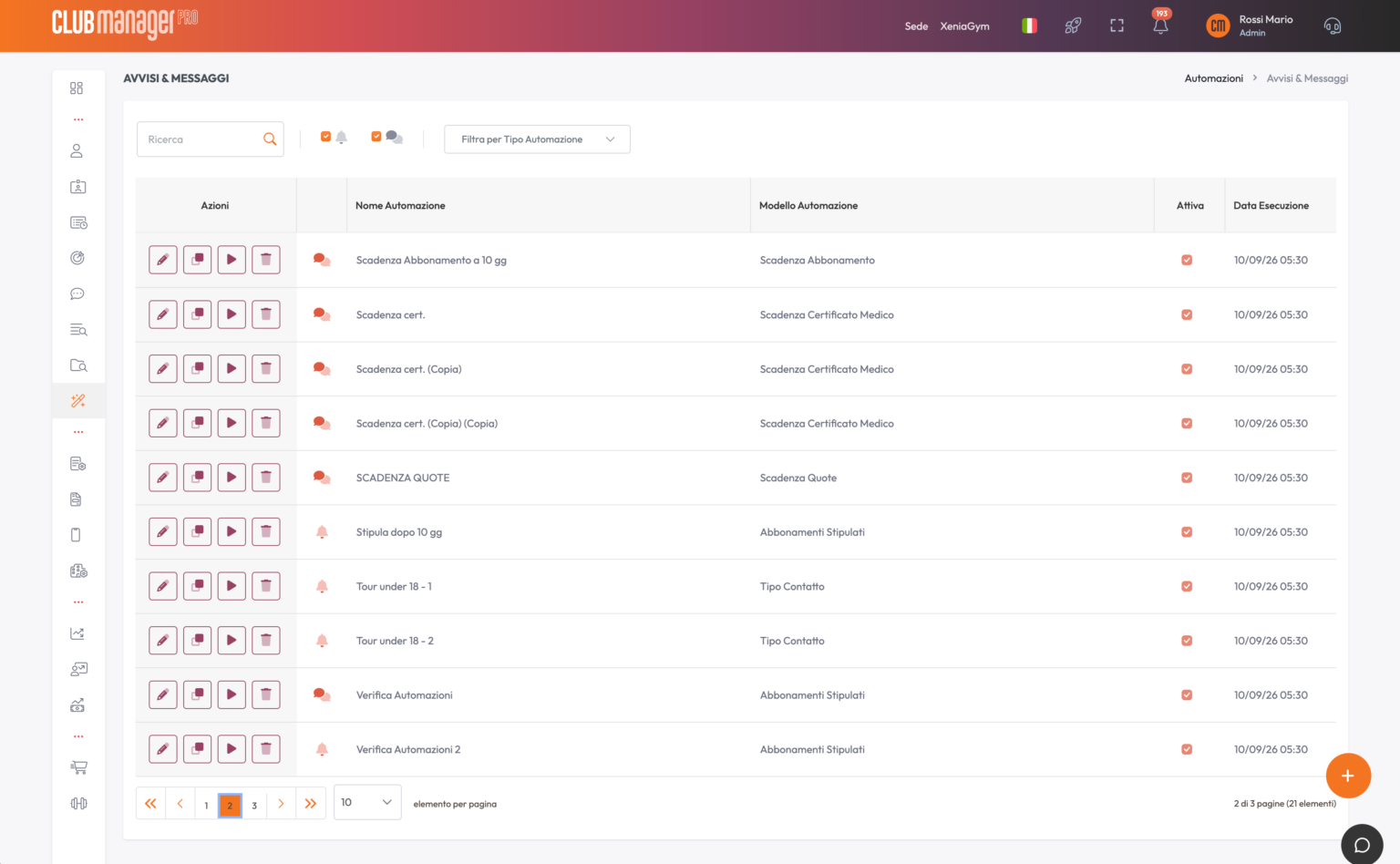Open the dashboard grid icon in sidebar
Image resolution: width=1400 pixels, height=864 pixels.
click(77, 88)
